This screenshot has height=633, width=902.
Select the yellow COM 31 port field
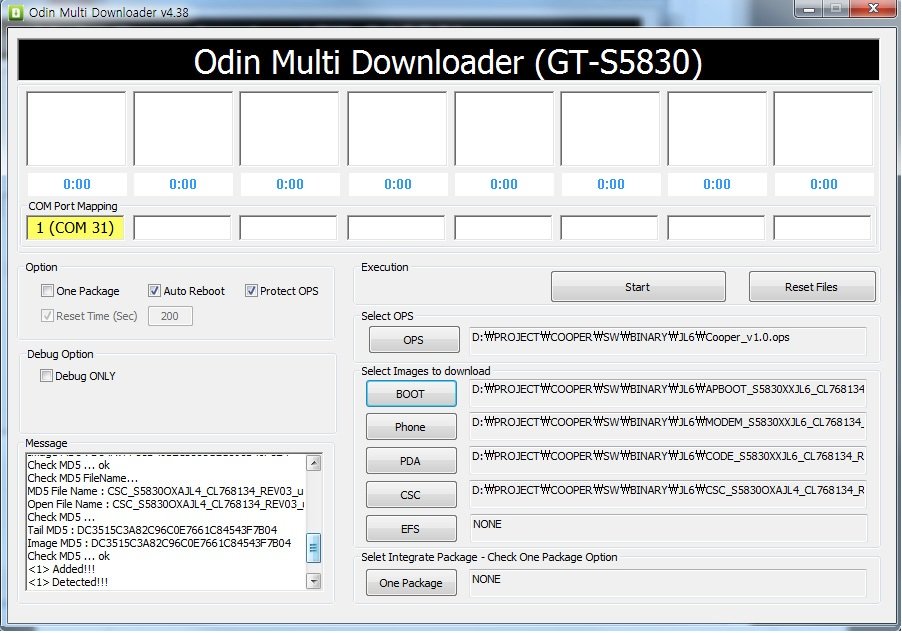pyautogui.click(x=76, y=228)
